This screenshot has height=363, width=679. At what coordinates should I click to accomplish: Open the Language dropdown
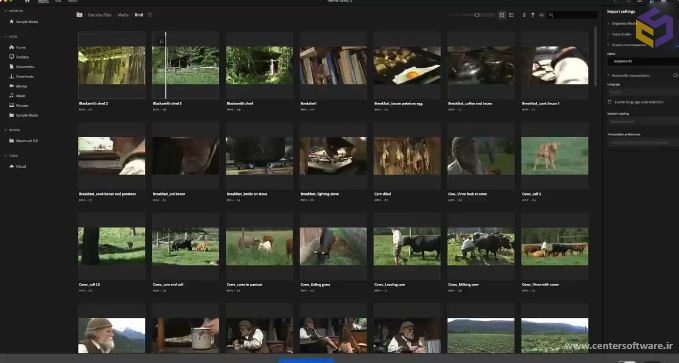point(643,91)
